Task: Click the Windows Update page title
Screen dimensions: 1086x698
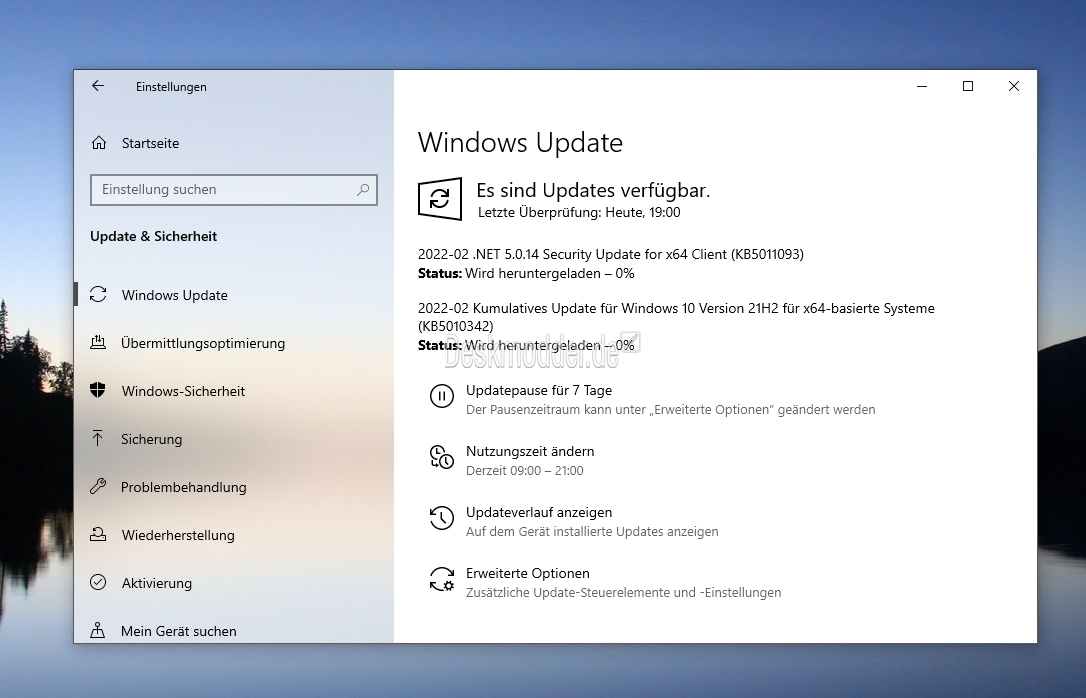Action: (520, 143)
